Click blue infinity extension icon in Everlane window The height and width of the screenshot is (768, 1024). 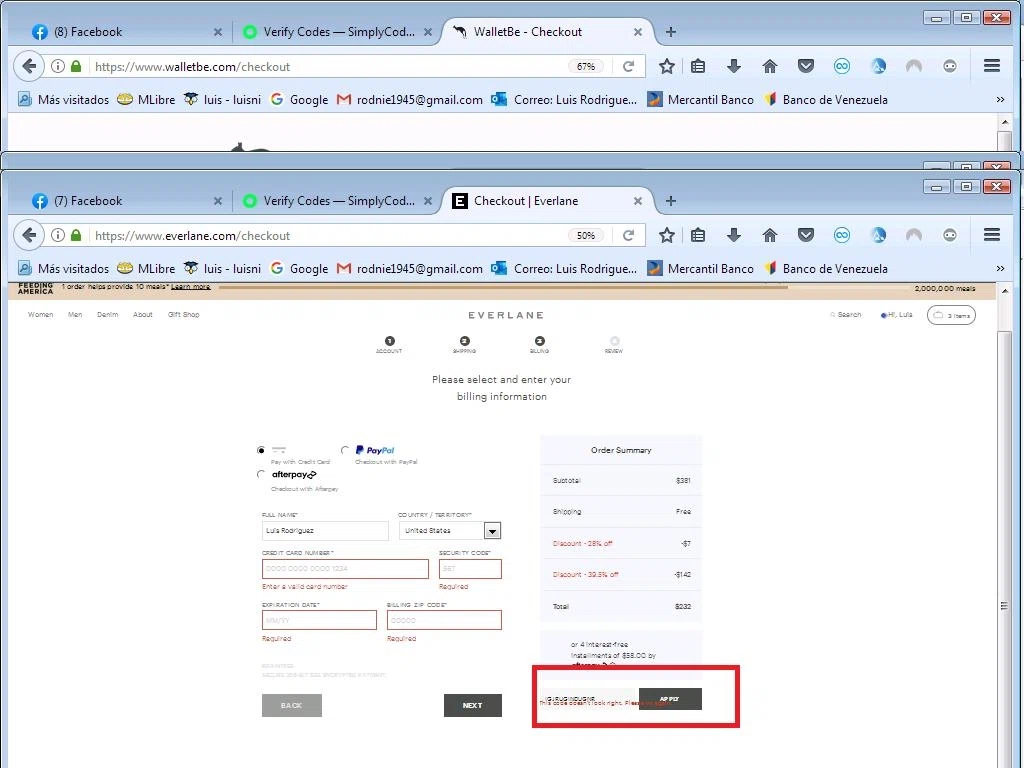[842, 235]
